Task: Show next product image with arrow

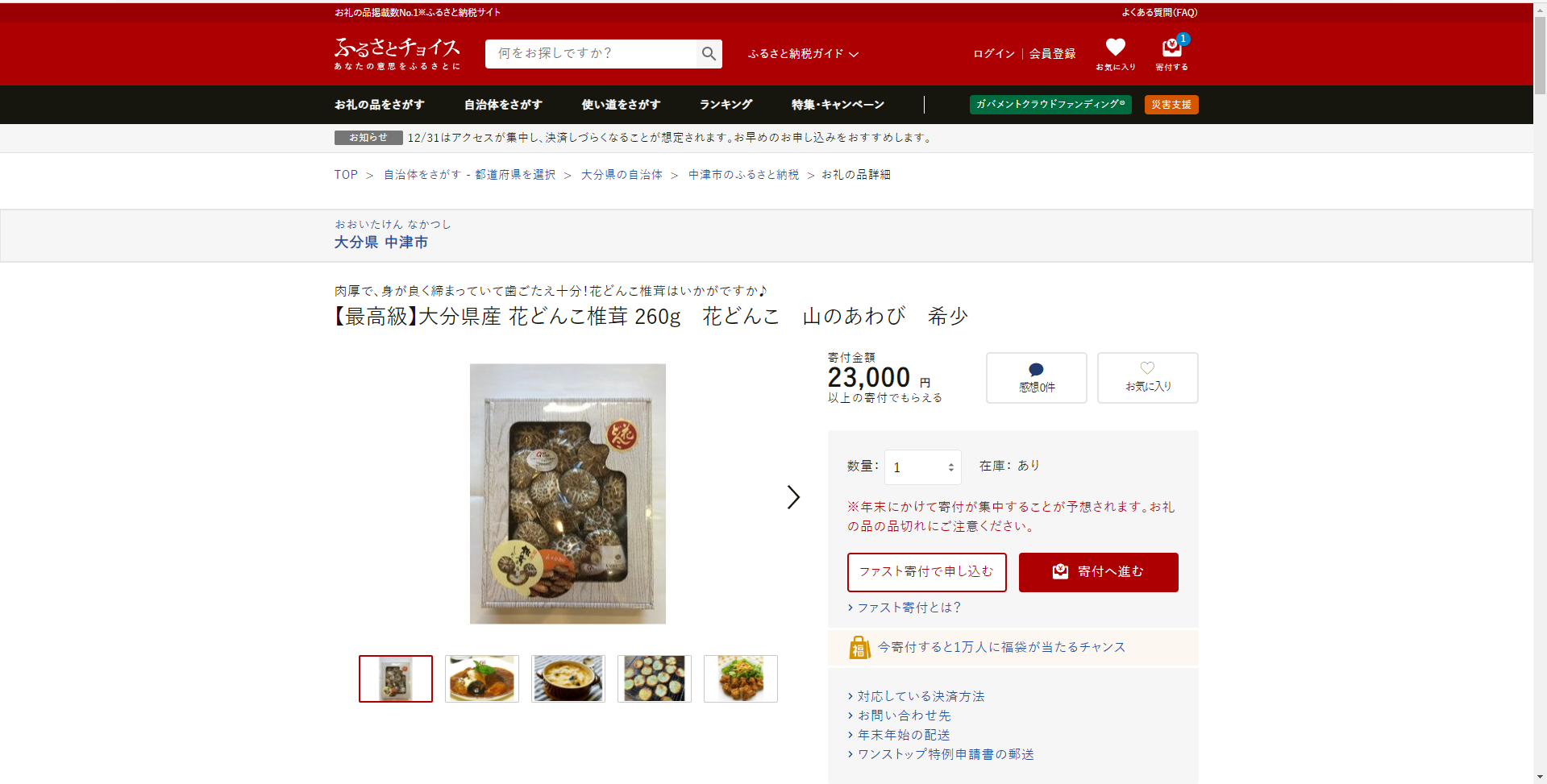Action: pos(793,497)
